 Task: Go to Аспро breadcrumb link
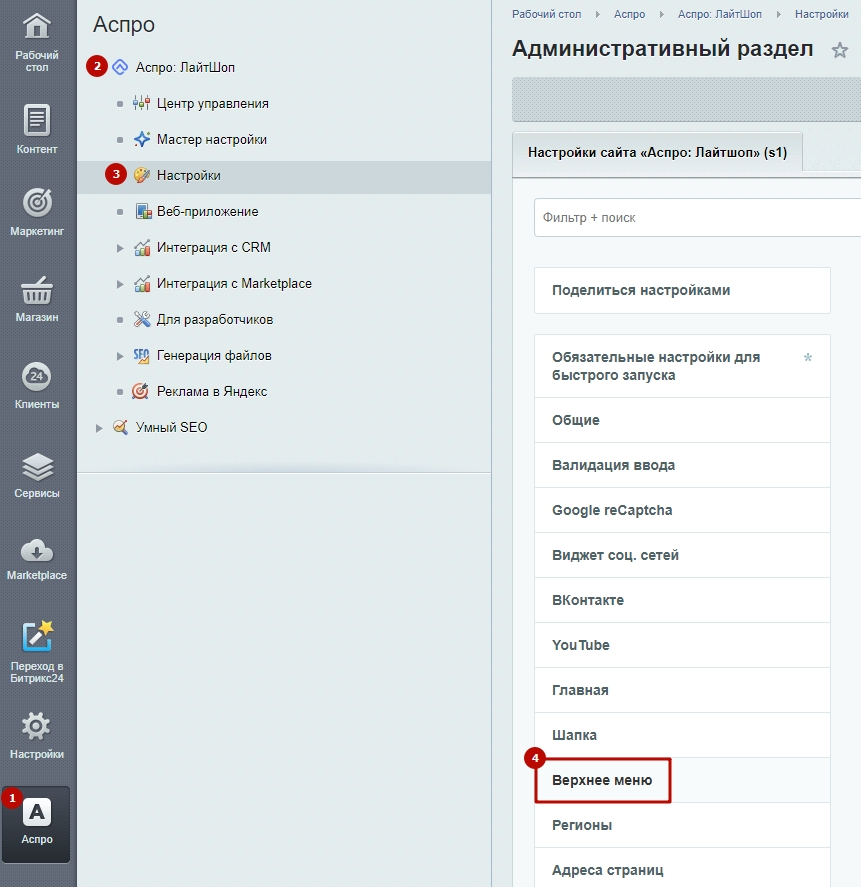click(630, 14)
